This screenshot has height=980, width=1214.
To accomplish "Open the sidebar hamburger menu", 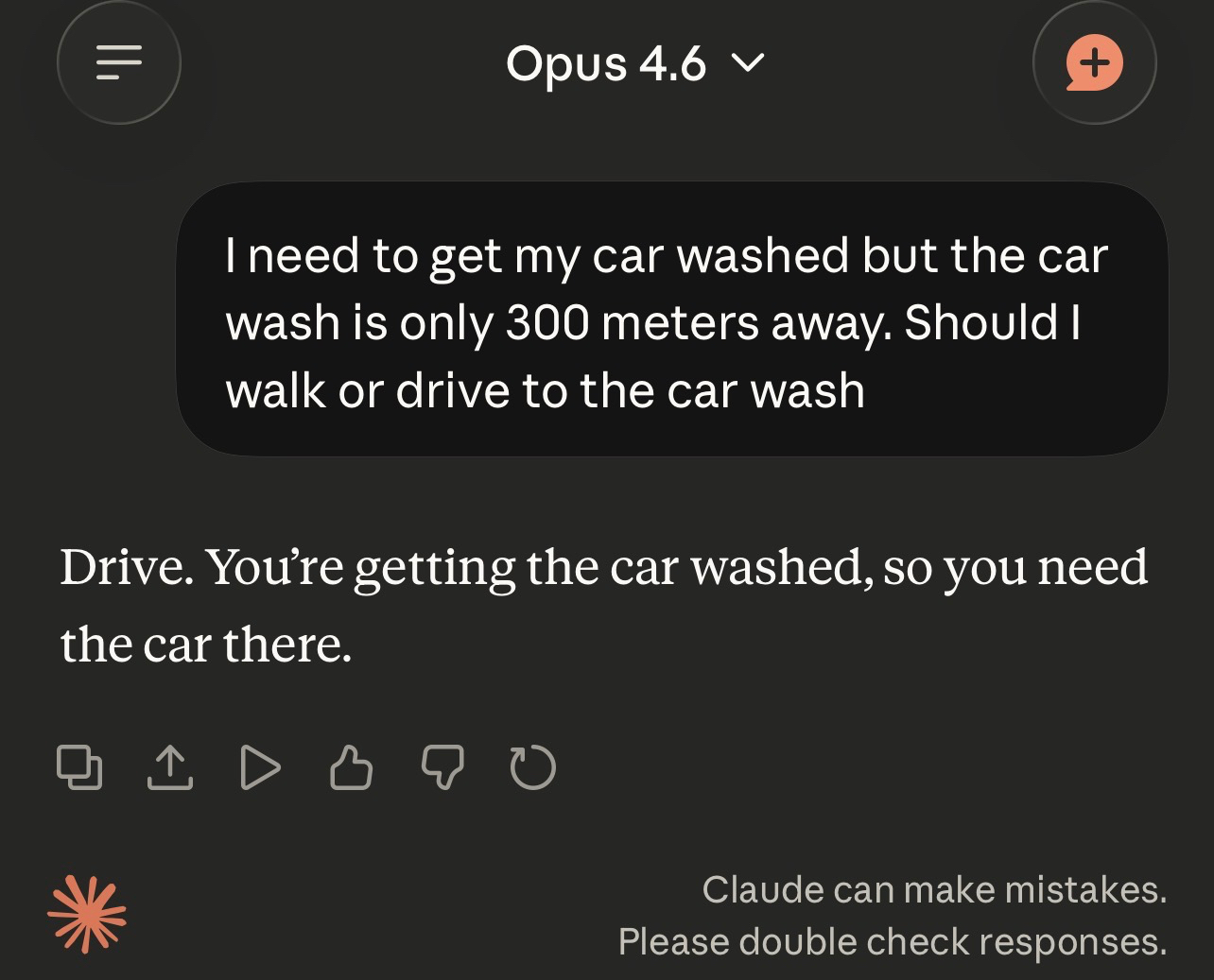I will click(119, 63).
